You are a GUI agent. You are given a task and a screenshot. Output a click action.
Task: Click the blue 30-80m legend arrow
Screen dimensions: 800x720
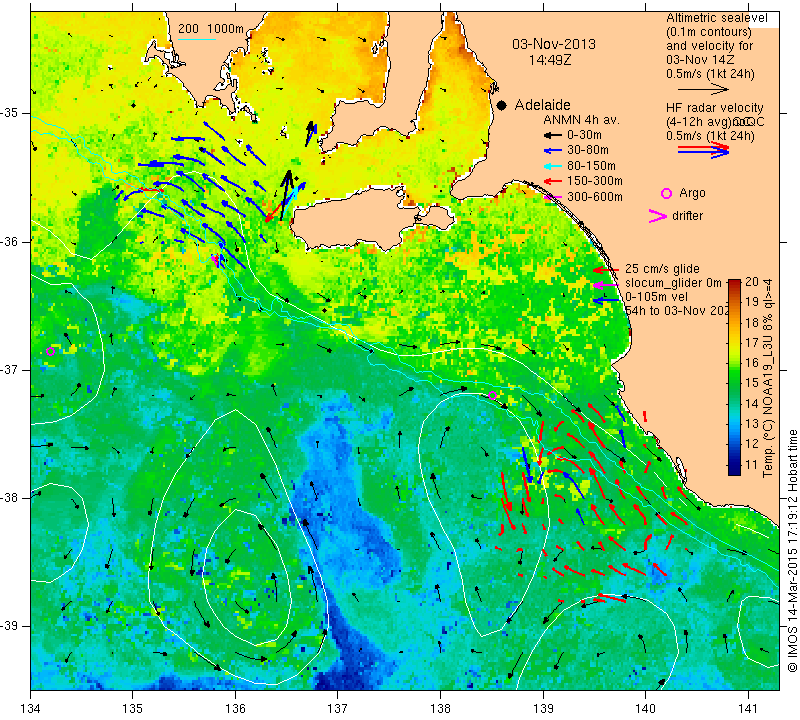click(x=552, y=151)
